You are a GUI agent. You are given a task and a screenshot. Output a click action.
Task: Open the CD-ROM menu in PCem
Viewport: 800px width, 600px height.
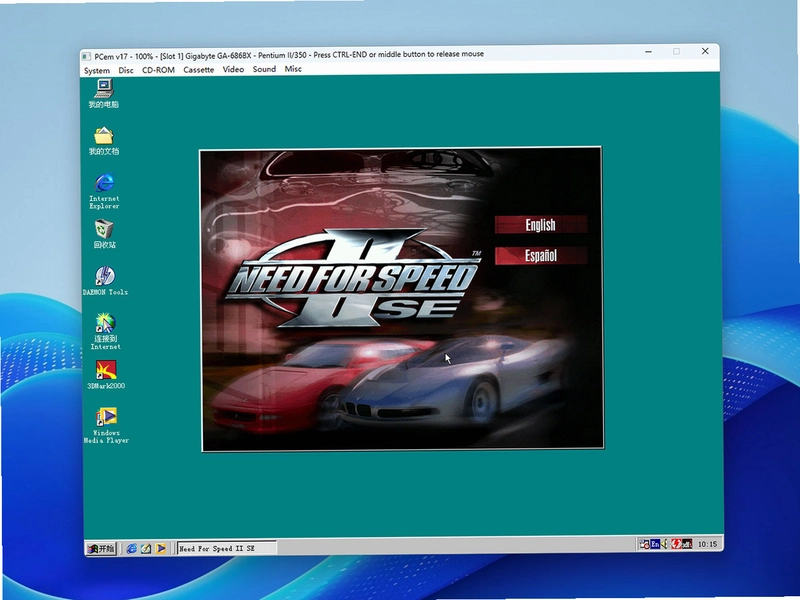point(158,70)
